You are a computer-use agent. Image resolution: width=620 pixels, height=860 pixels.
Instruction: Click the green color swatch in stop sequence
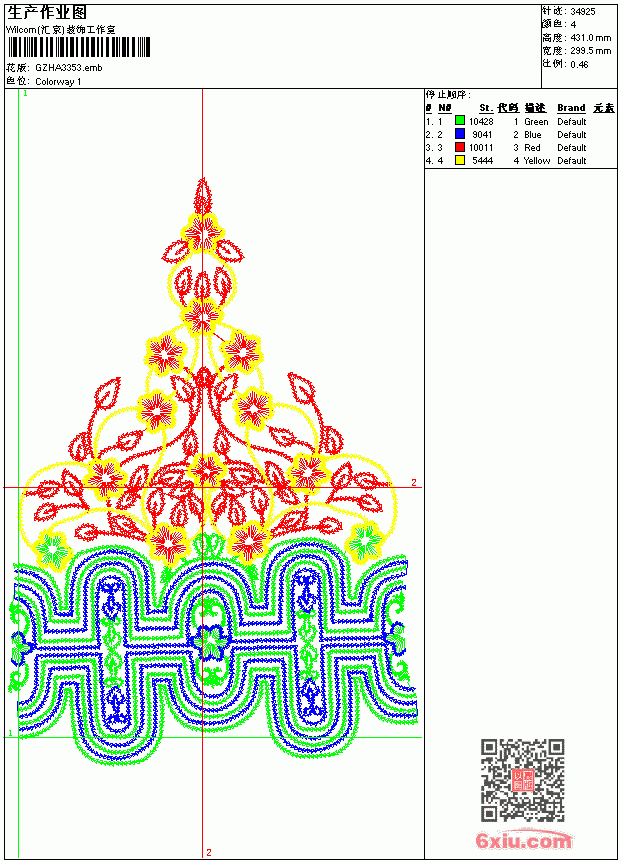460,121
